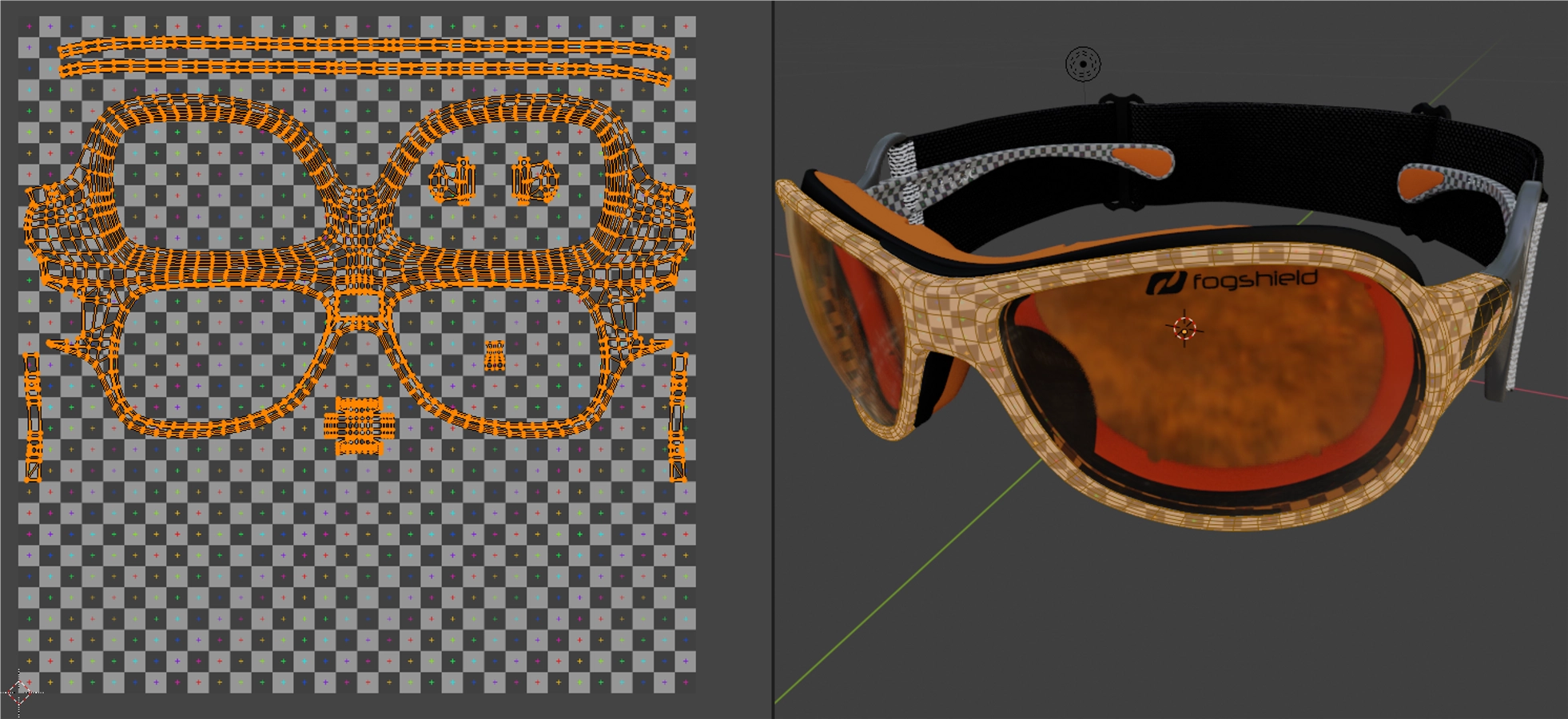Screen dimensions: 1568x719
Task: Click the 3D cursor crosshair on the lens
Action: click(1184, 328)
